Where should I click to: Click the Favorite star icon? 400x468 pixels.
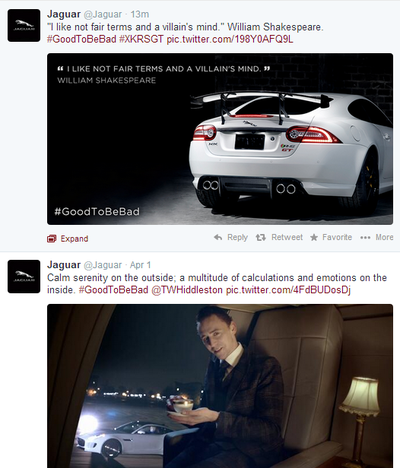(x=314, y=237)
